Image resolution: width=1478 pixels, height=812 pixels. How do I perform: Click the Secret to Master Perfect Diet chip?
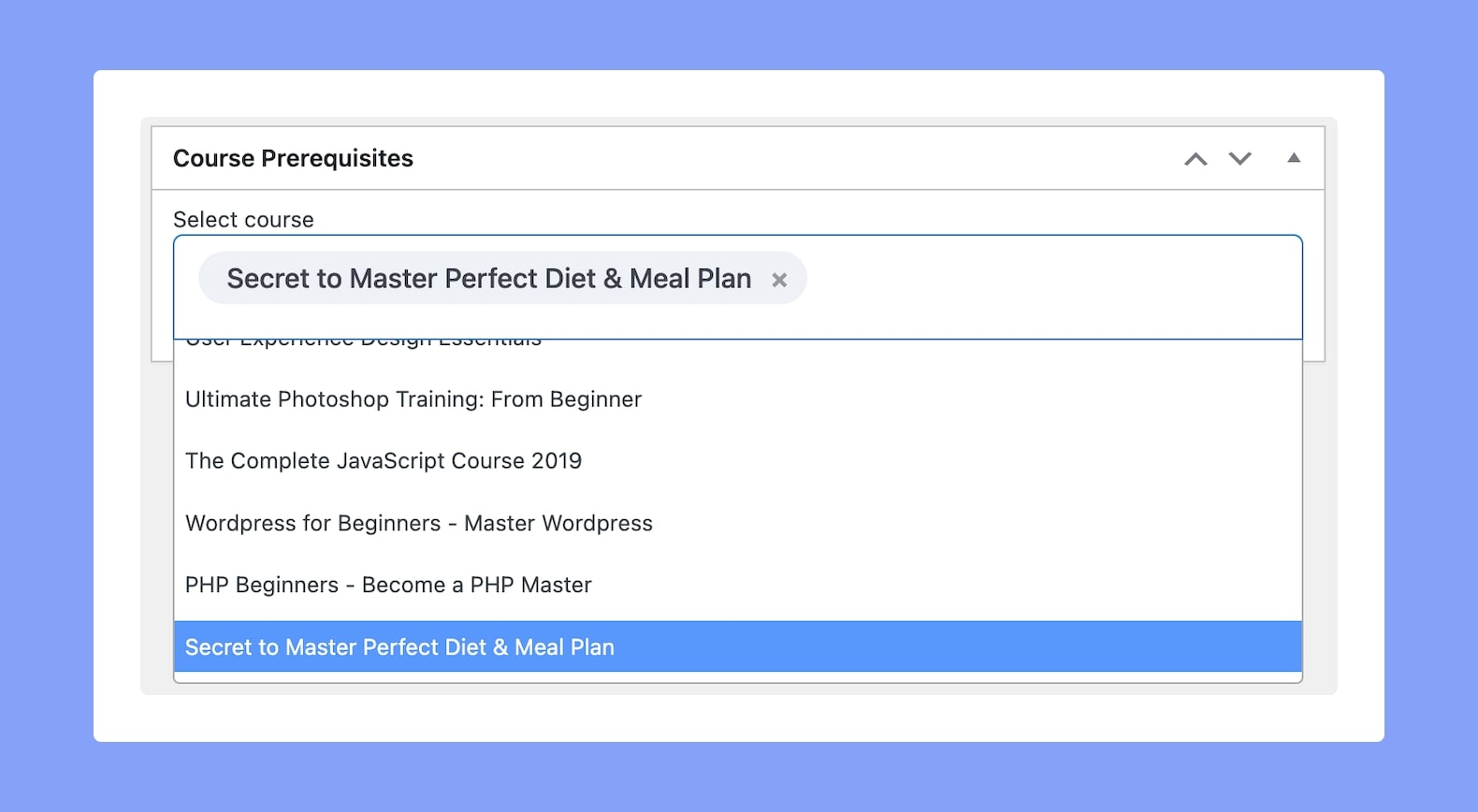point(489,279)
